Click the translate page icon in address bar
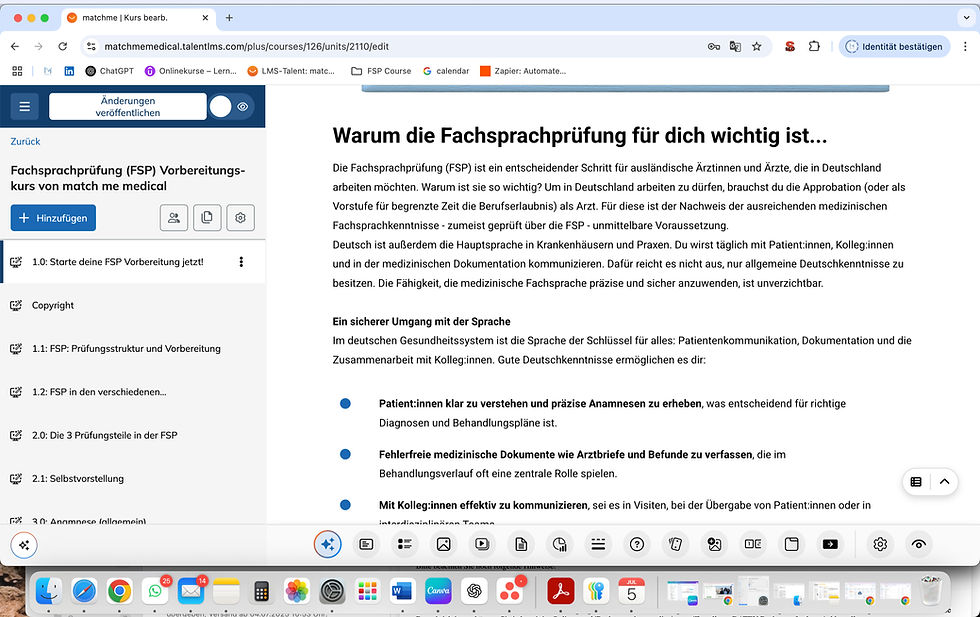The height and width of the screenshot is (617, 980). tap(735, 46)
